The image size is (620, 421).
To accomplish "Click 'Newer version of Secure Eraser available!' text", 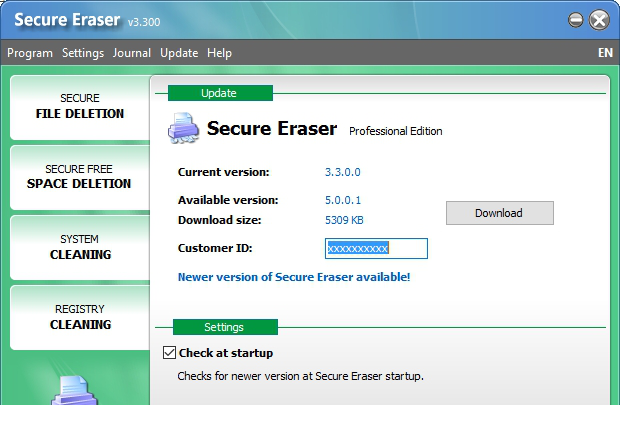I will (294, 277).
